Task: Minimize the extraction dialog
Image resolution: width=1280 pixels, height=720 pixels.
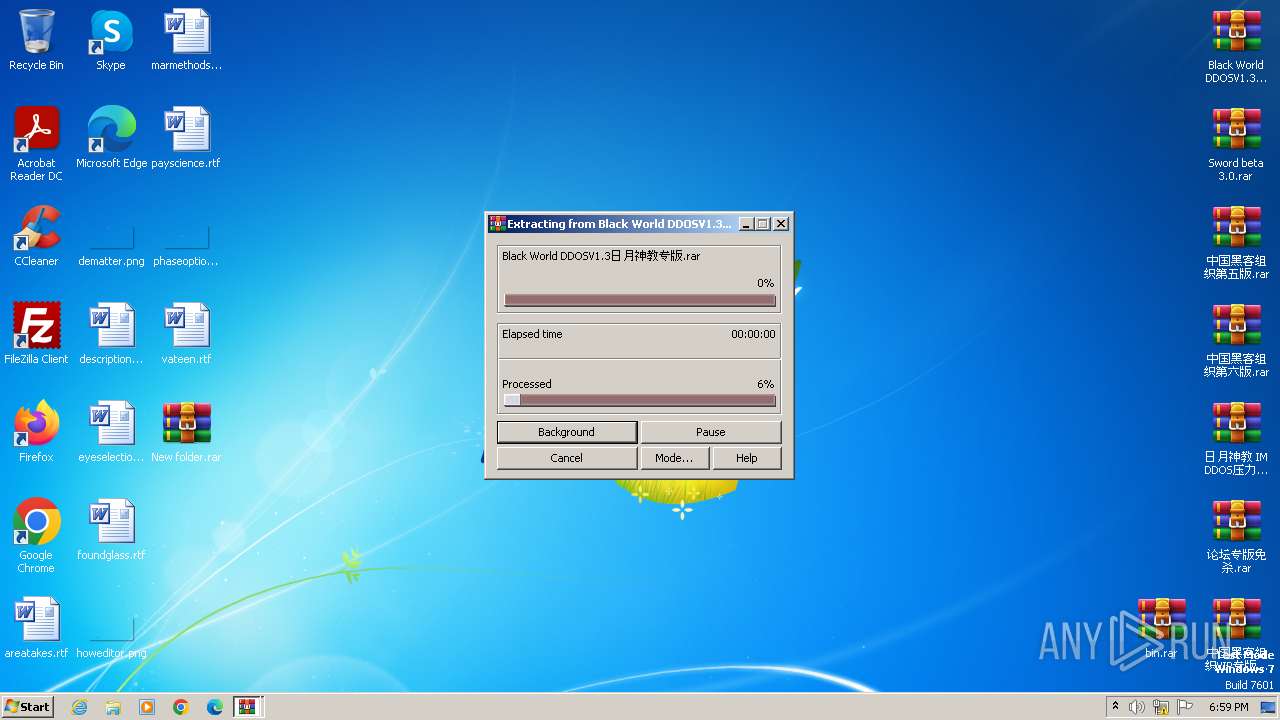Action: pyautogui.click(x=745, y=224)
